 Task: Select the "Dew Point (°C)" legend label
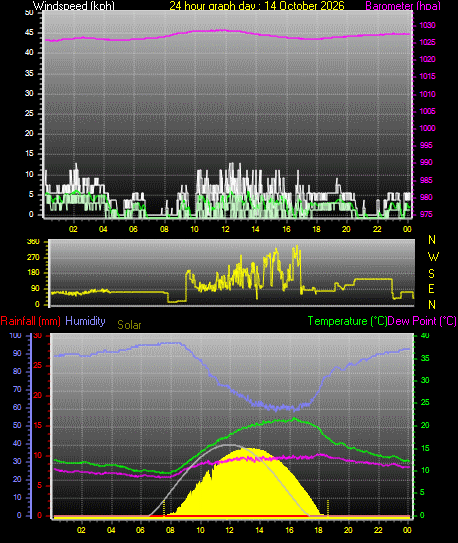click(x=422, y=321)
